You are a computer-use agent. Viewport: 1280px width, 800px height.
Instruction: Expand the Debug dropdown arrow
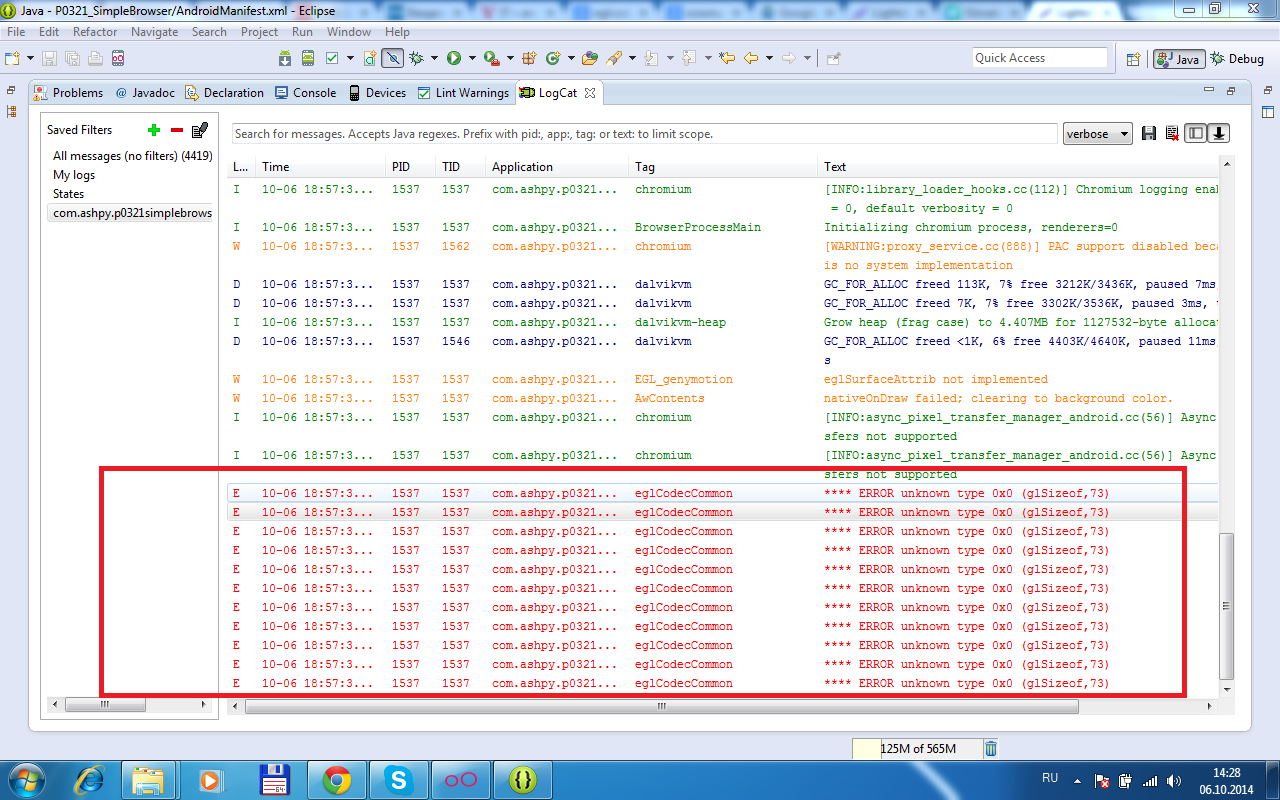[434, 58]
